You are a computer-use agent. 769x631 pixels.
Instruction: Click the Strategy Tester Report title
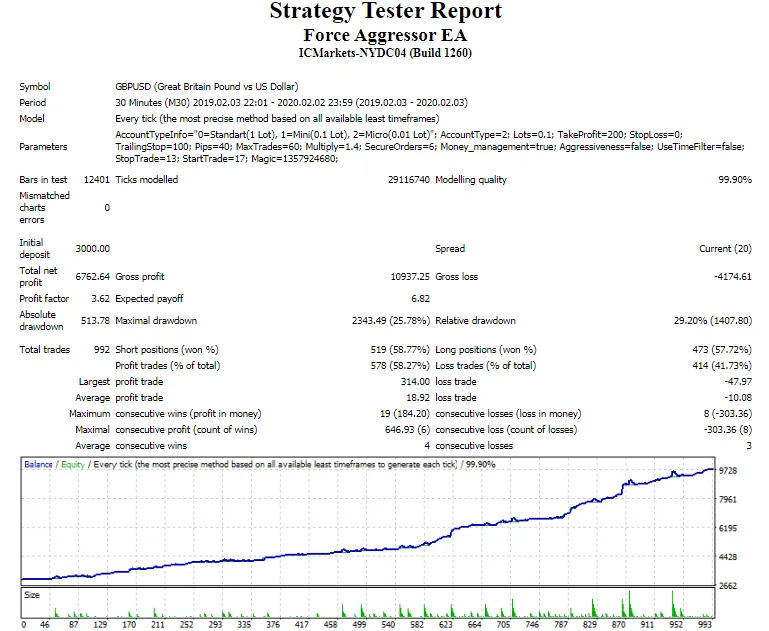385,12
